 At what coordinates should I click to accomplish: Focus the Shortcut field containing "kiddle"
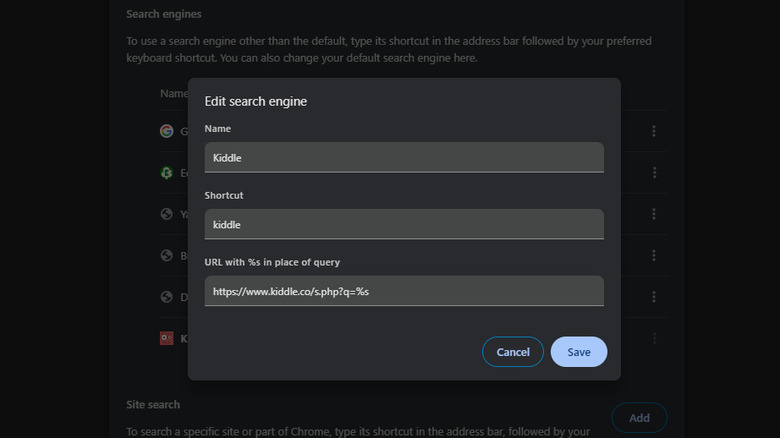pyautogui.click(x=404, y=224)
